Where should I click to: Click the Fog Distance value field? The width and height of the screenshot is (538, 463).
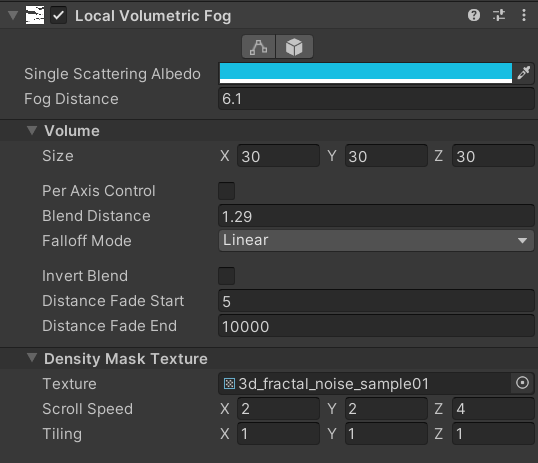click(x=376, y=99)
